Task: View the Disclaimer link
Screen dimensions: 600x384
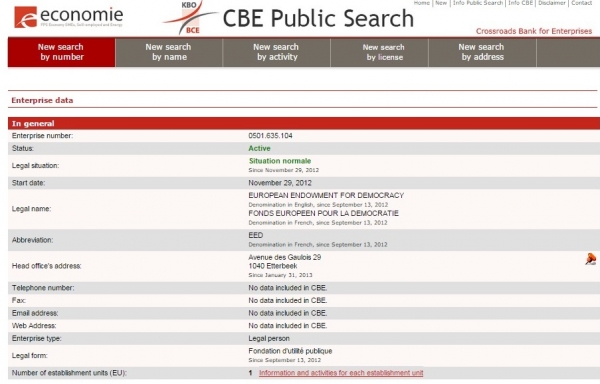Action: point(552,3)
